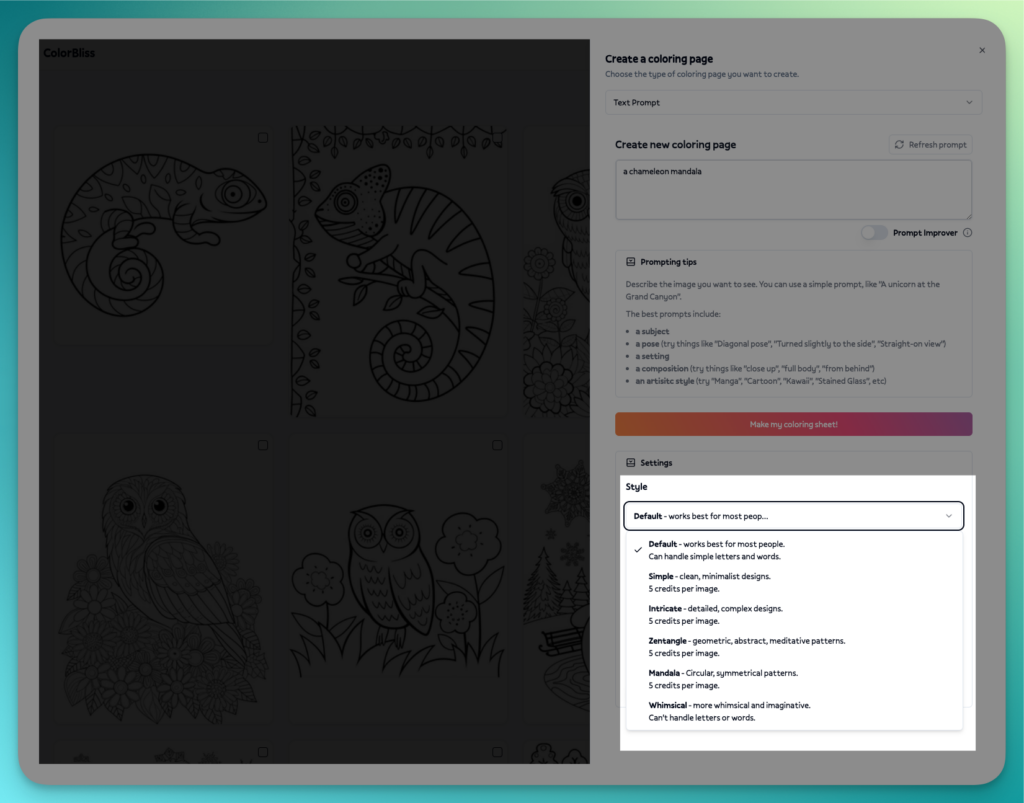Click the 'a composition' tip line
Screen dimensions: 1024x803
coord(755,369)
